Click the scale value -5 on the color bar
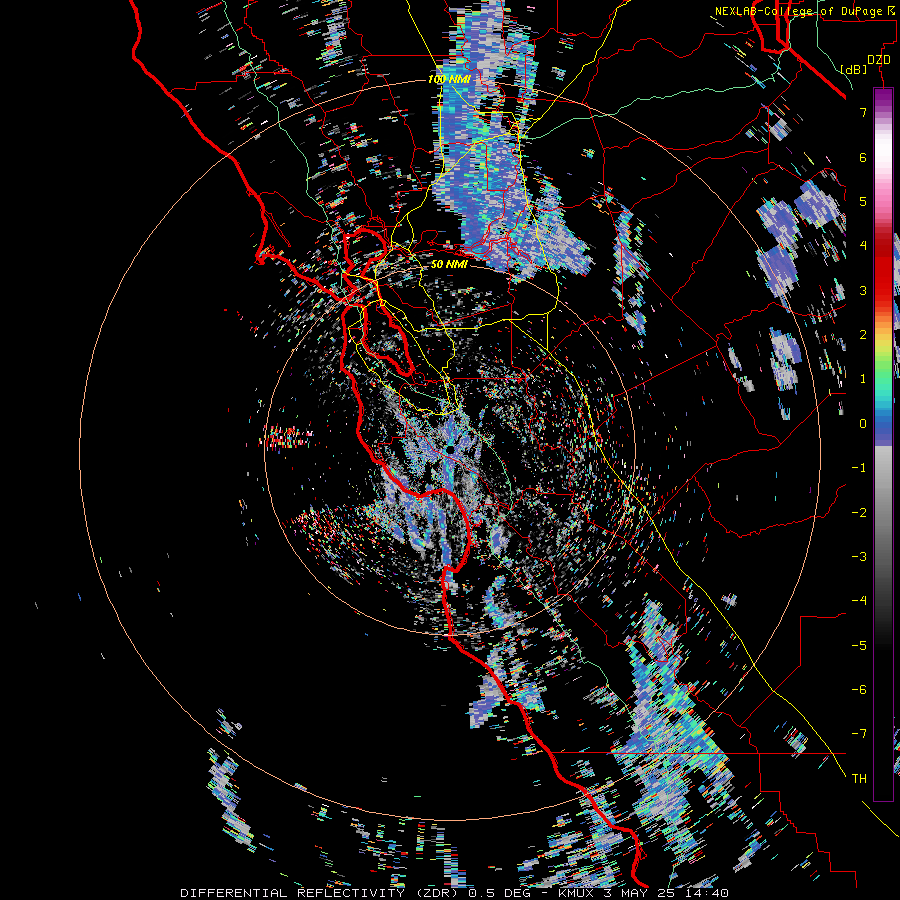The width and height of the screenshot is (900, 900). 859,646
